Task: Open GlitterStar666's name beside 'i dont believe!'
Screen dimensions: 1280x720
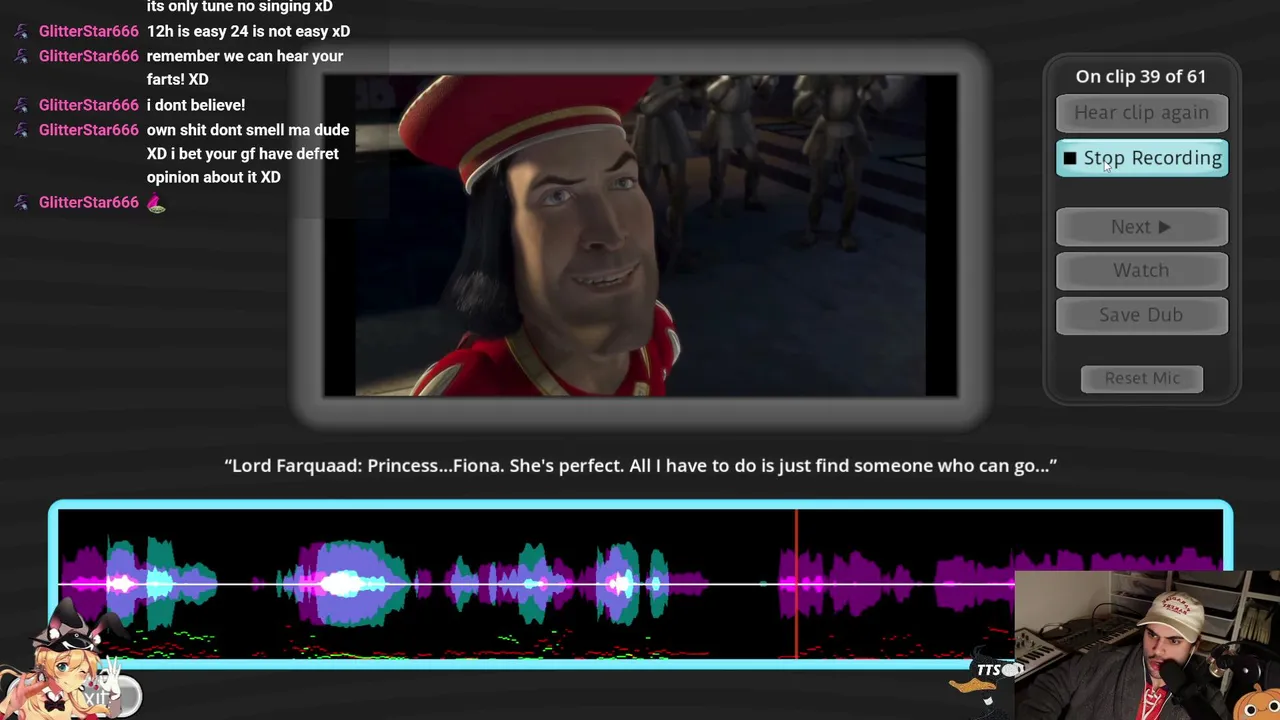Action: click(x=89, y=105)
